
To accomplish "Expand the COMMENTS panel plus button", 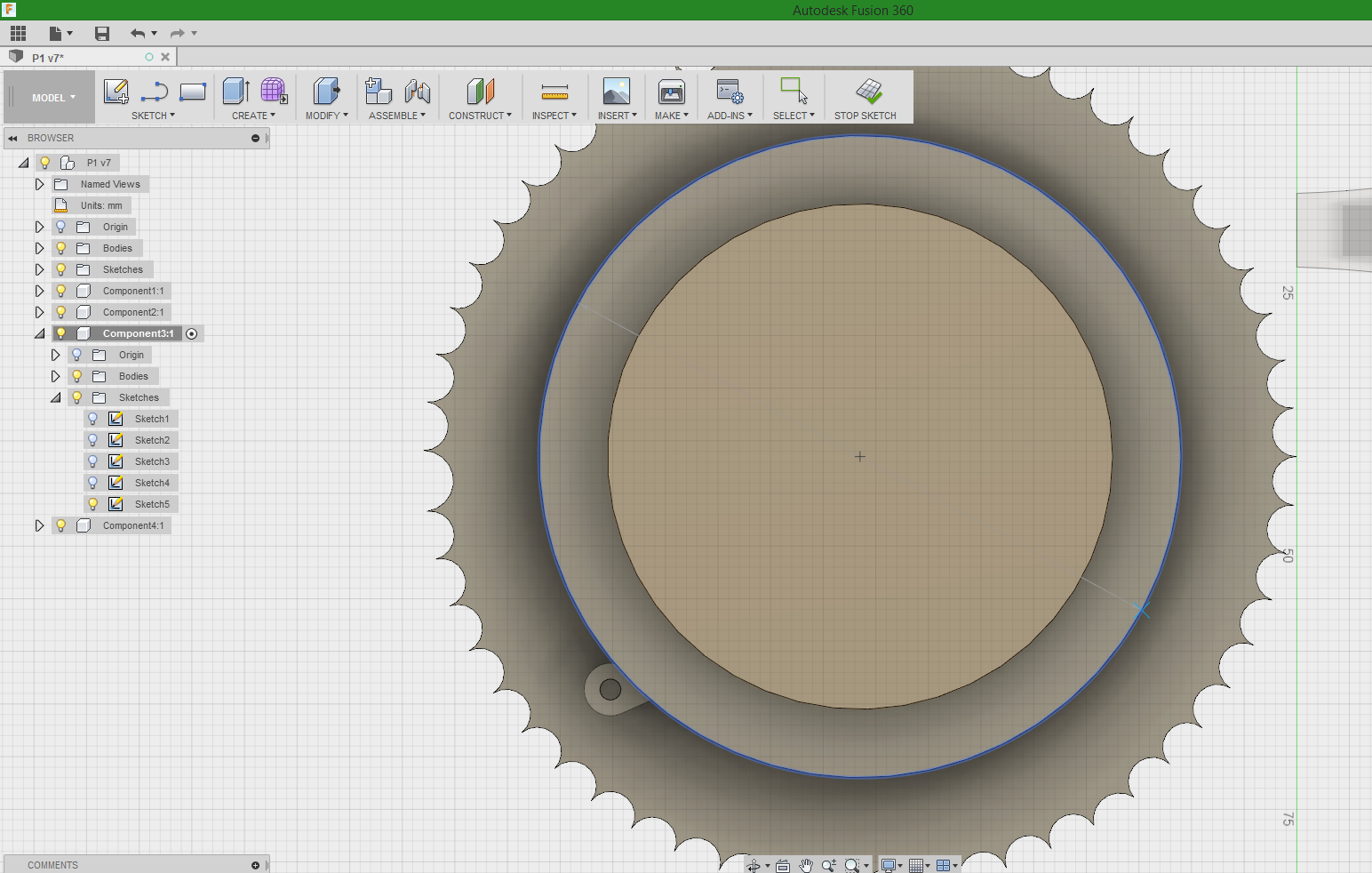I will 255,865.
